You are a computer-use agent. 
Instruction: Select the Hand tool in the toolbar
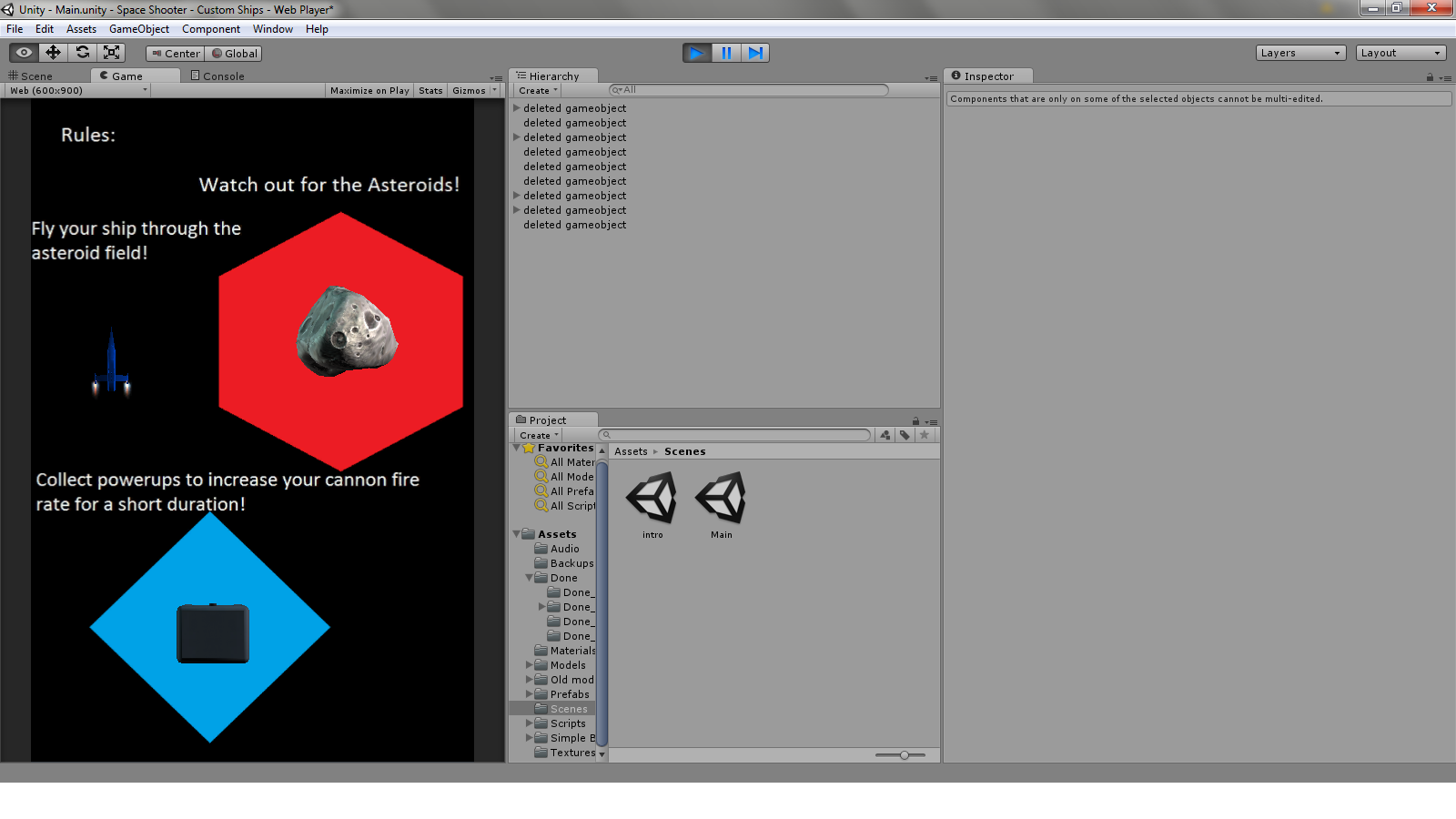[23, 52]
